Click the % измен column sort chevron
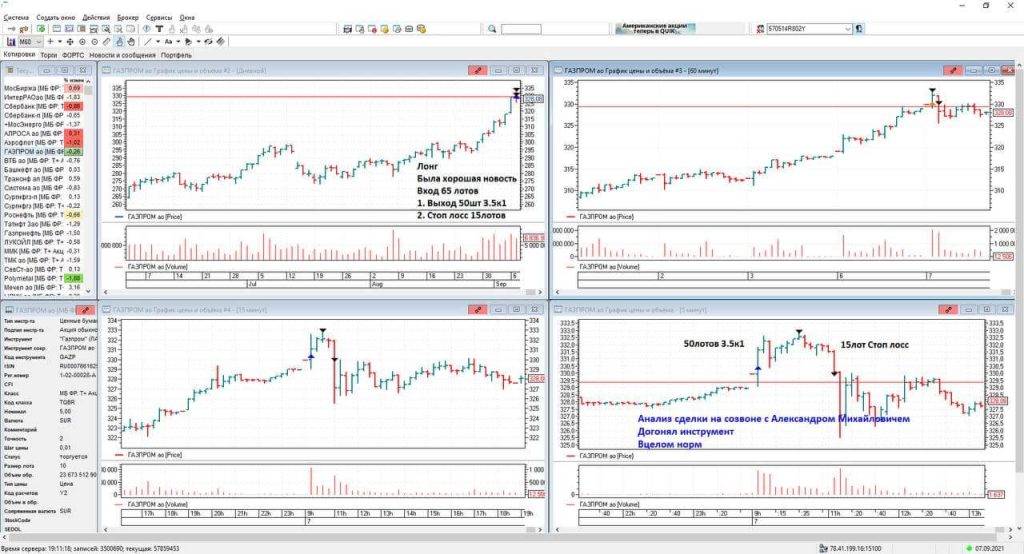The width and height of the screenshot is (1024, 554). pos(89,80)
